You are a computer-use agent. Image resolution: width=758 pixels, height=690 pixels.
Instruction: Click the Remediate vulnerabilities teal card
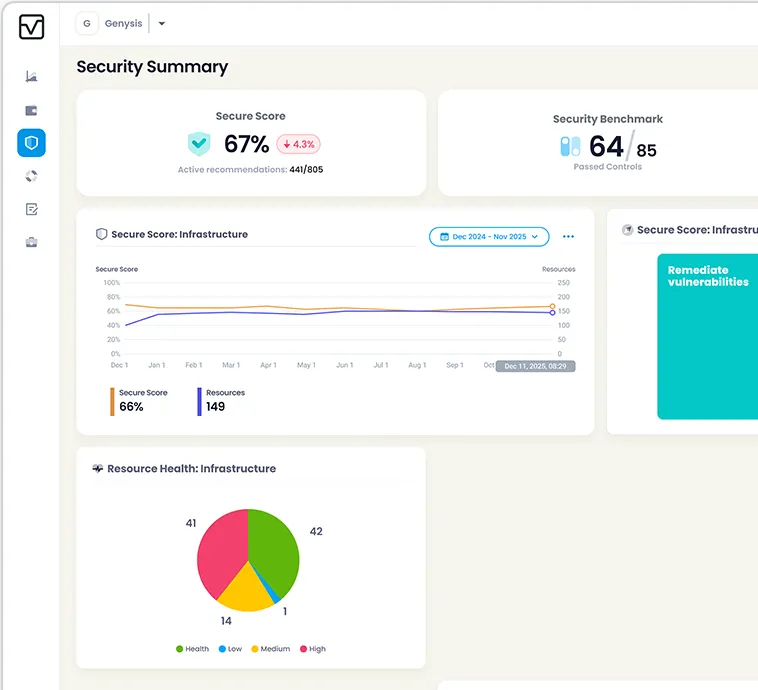(707, 335)
